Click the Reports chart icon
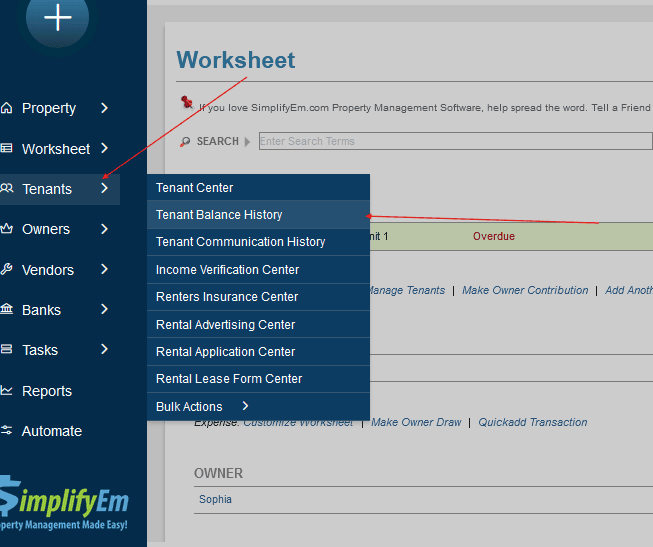 pos(7,391)
